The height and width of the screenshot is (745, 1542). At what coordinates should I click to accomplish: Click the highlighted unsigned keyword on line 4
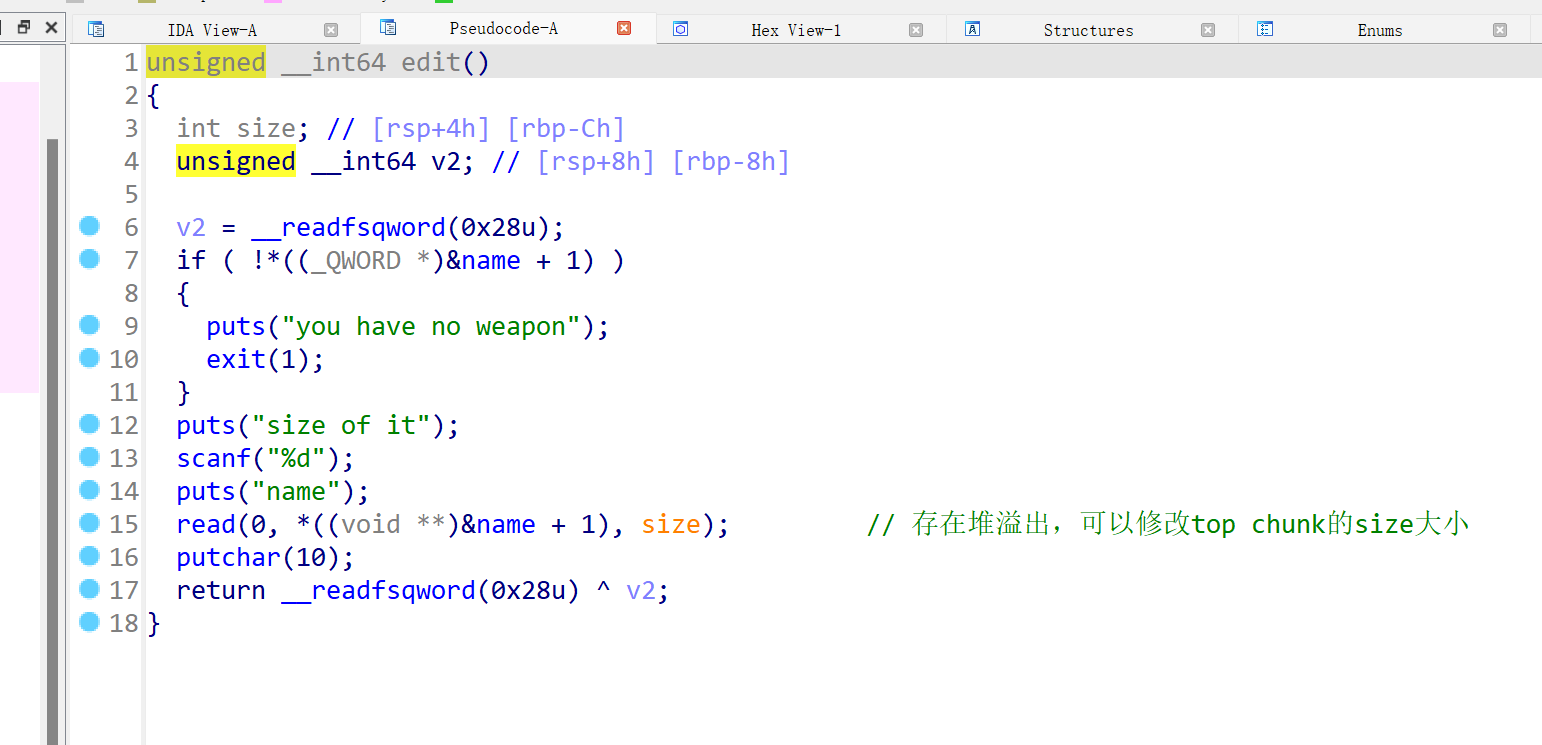[x=235, y=161]
